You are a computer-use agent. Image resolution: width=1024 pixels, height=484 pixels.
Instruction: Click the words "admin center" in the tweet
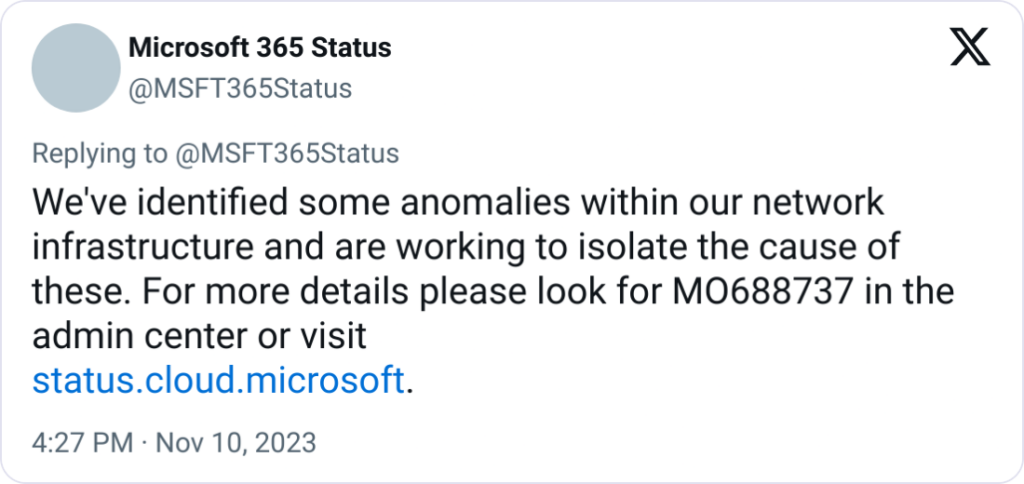(x=148, y=337)
